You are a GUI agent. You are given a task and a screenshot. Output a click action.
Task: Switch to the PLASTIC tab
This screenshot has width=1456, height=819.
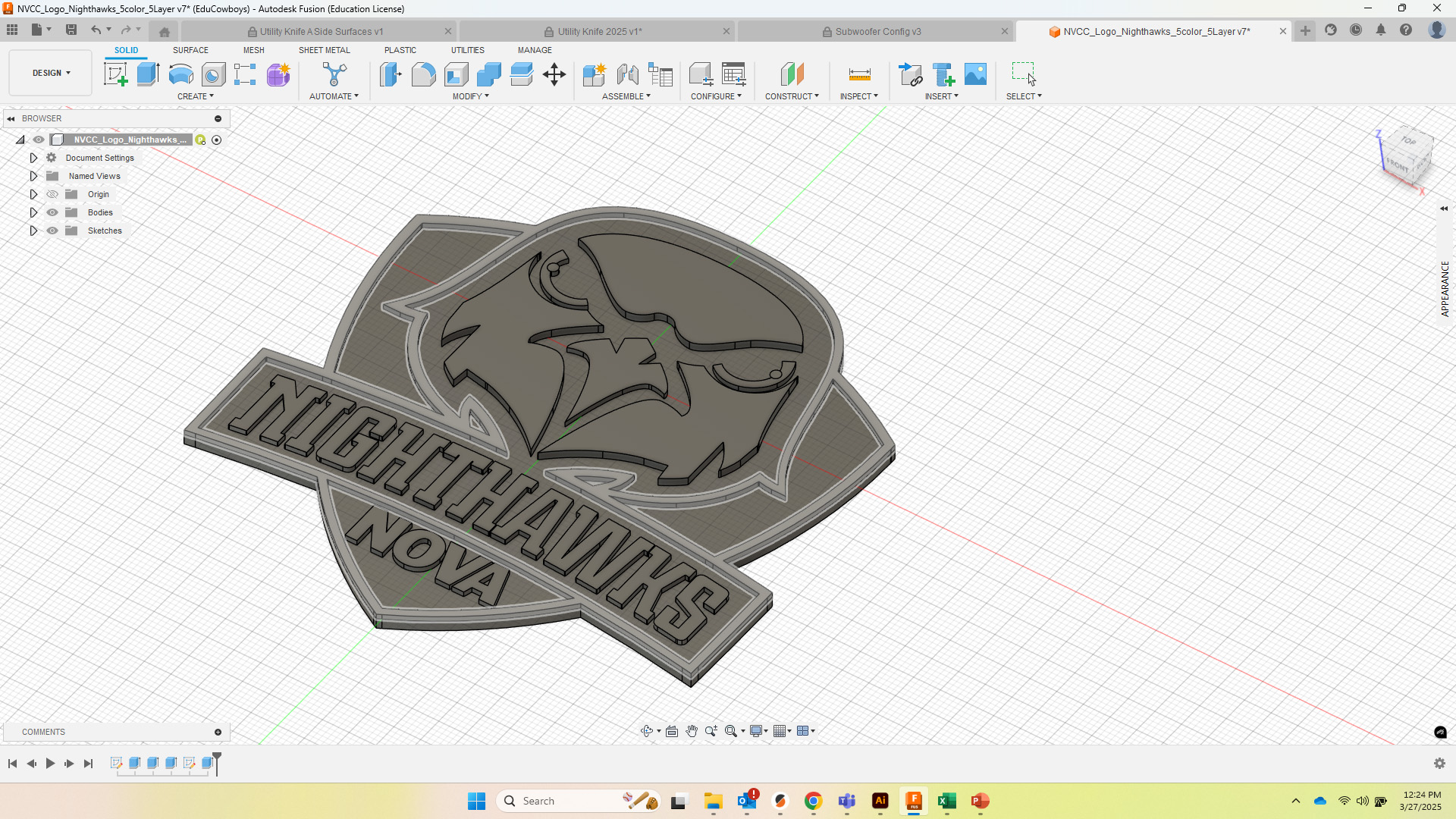point(400,50)
